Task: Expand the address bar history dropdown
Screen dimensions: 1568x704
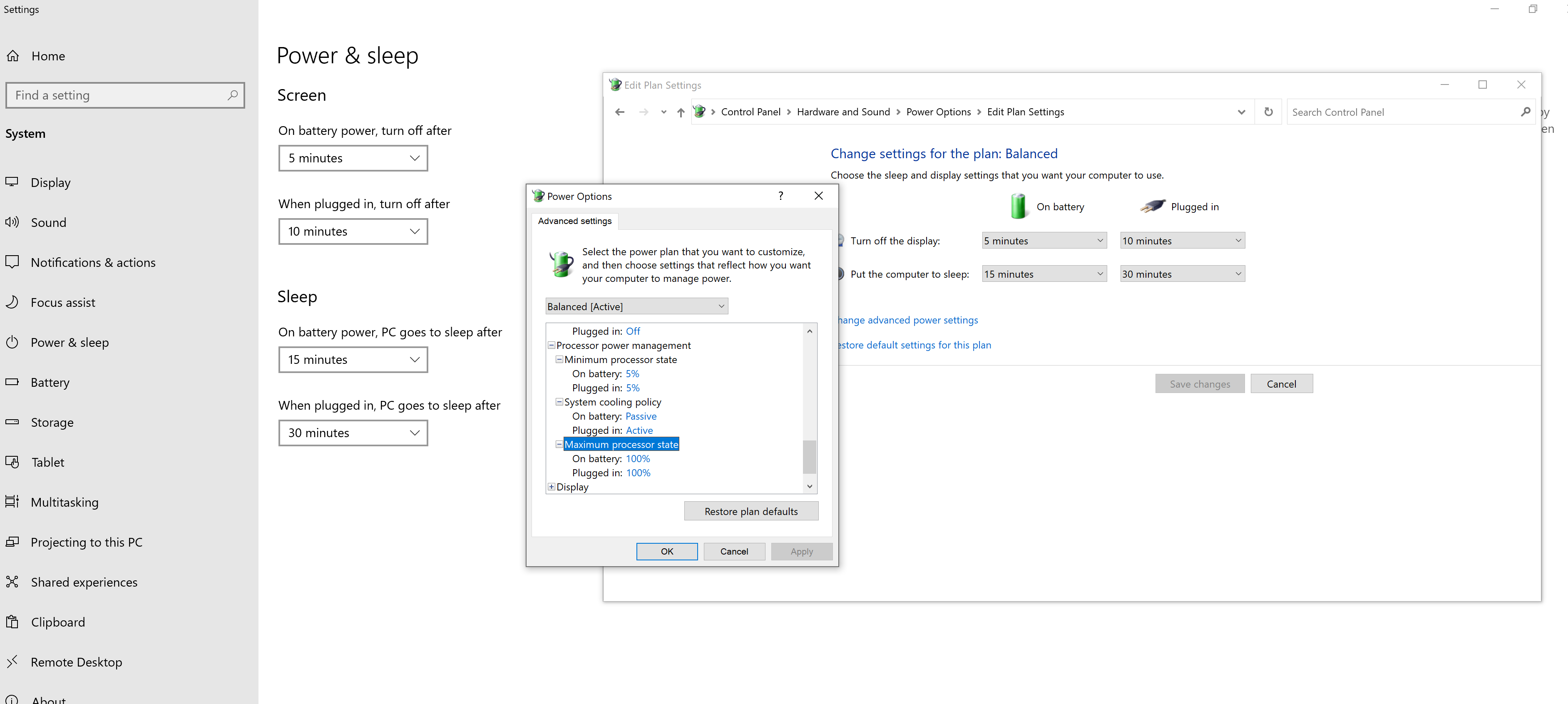Action: 1241,112
